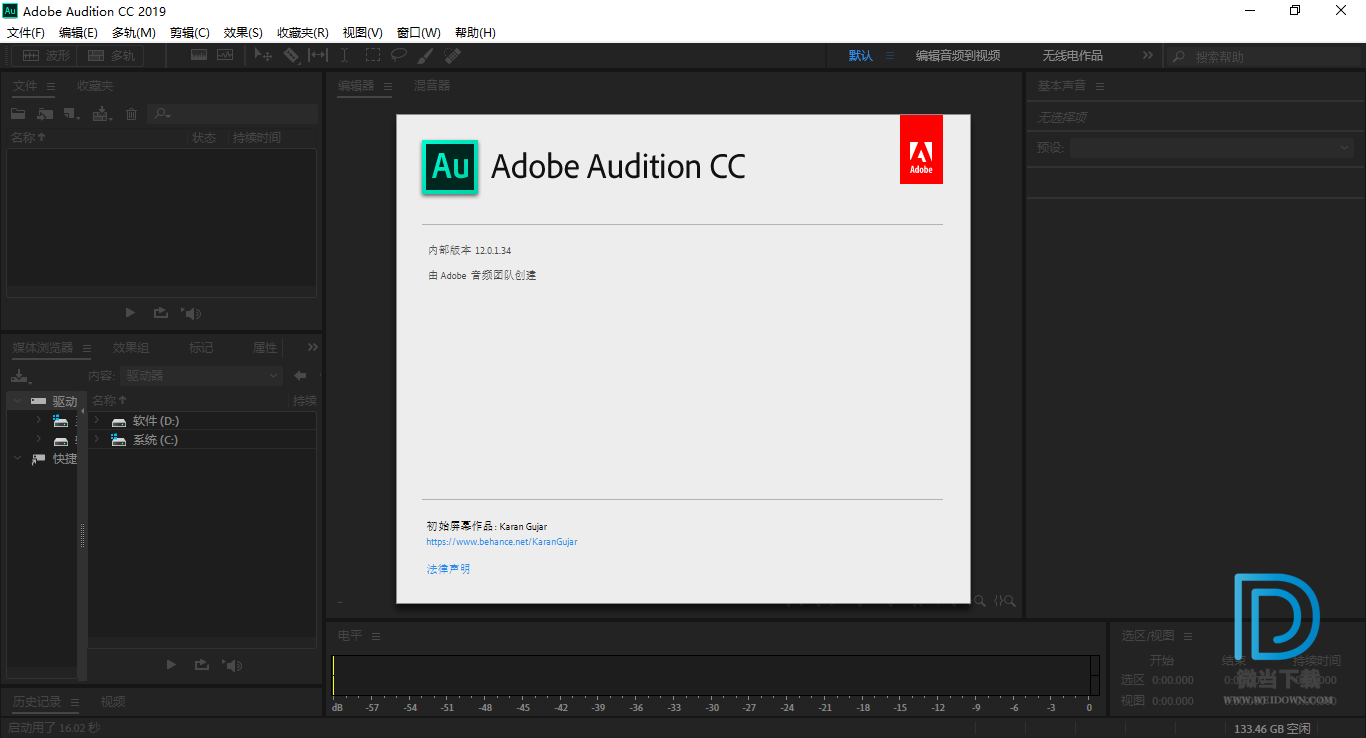
Task: Click the import file icon in Files panel
Action: coord(45,114)
